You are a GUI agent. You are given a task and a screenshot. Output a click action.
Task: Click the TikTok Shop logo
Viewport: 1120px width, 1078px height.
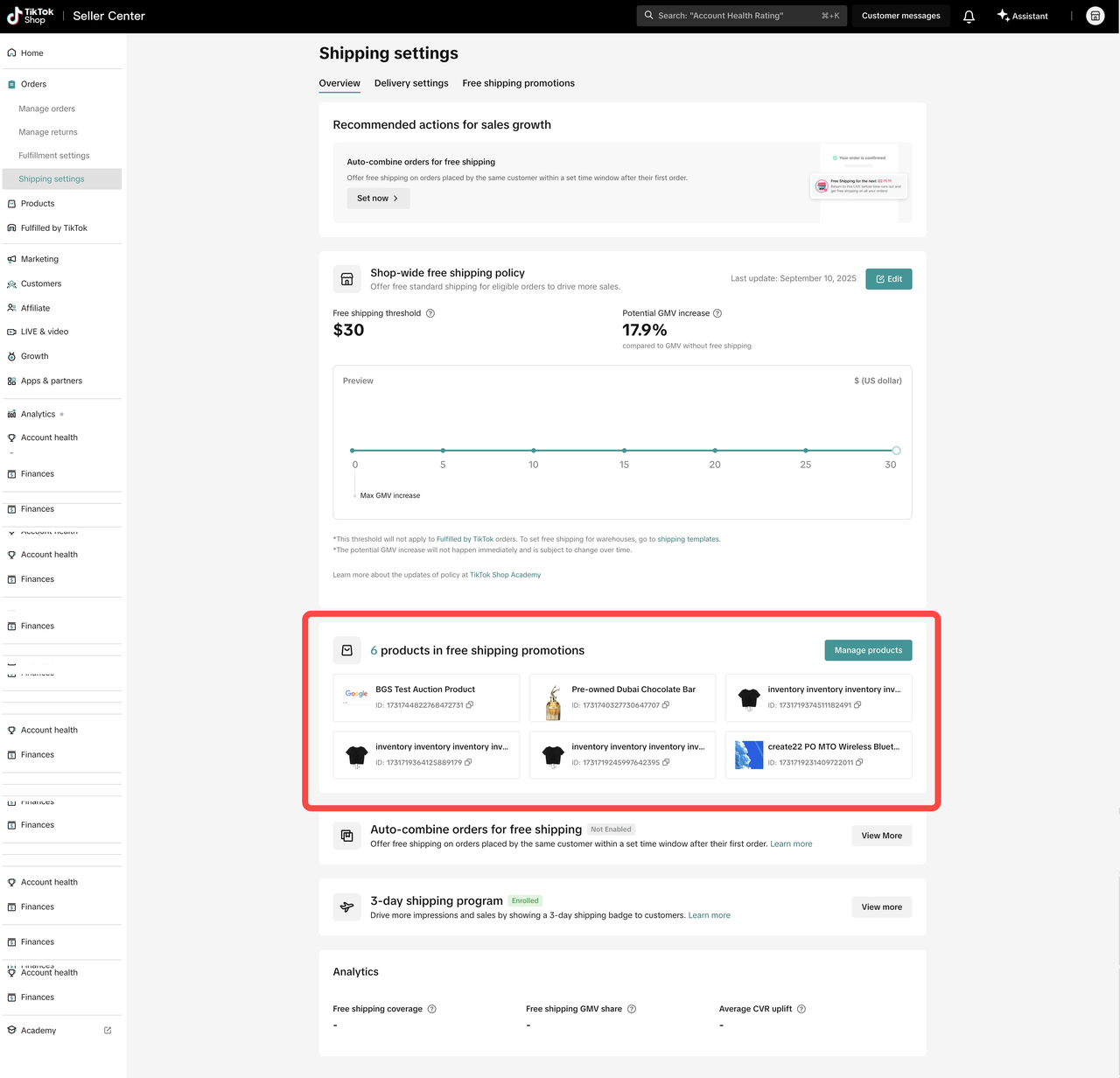pyautogui.click(x=31, y=16)
